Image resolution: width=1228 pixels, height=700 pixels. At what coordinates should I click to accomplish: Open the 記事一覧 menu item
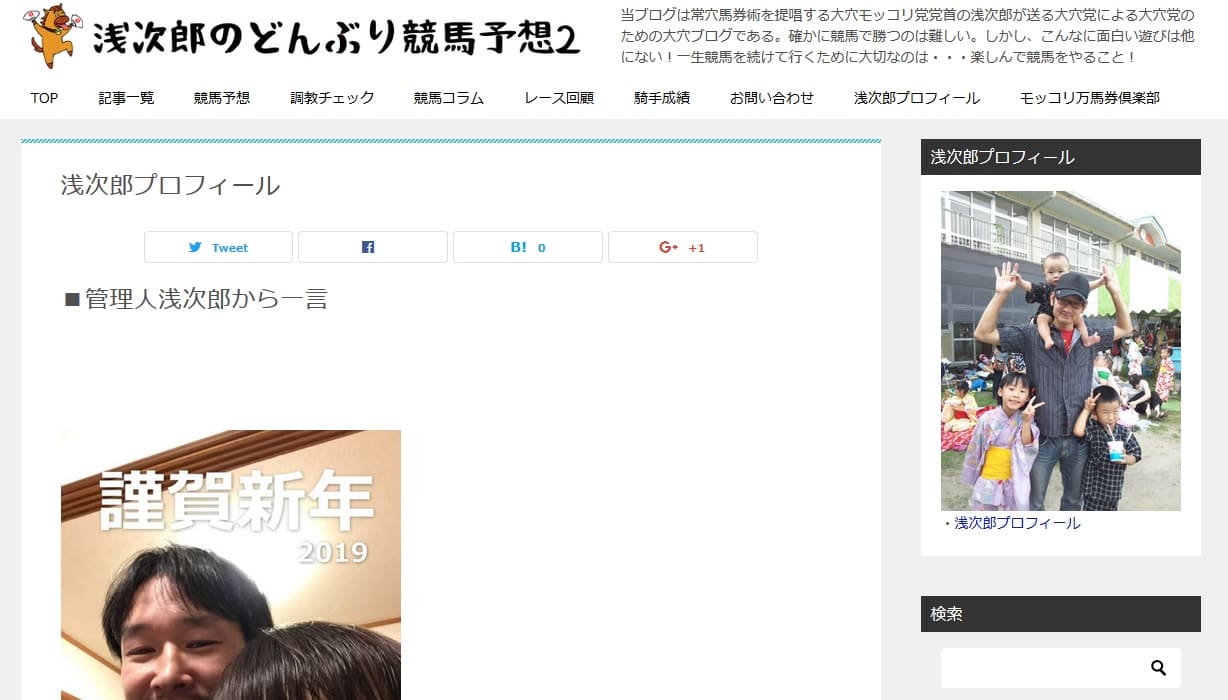tap(127, 98)
